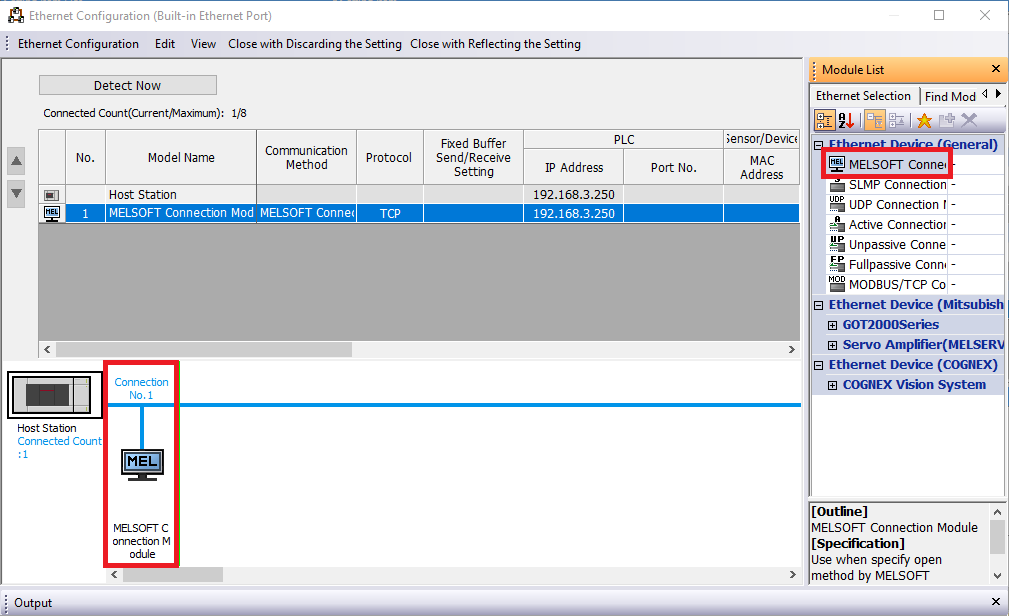Click the categorized view icon in Module List toolbar

pos(824,120)
